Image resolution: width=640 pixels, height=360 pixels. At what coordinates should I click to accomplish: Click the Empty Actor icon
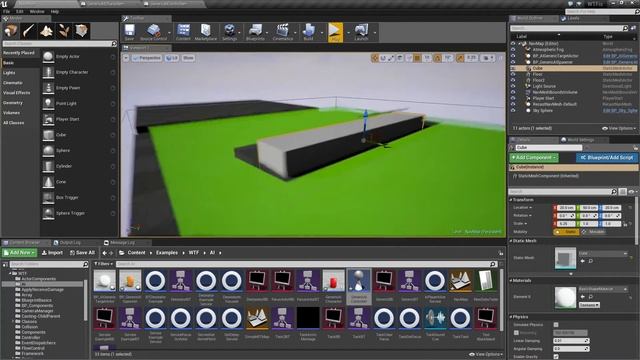(x=48, y=56)
